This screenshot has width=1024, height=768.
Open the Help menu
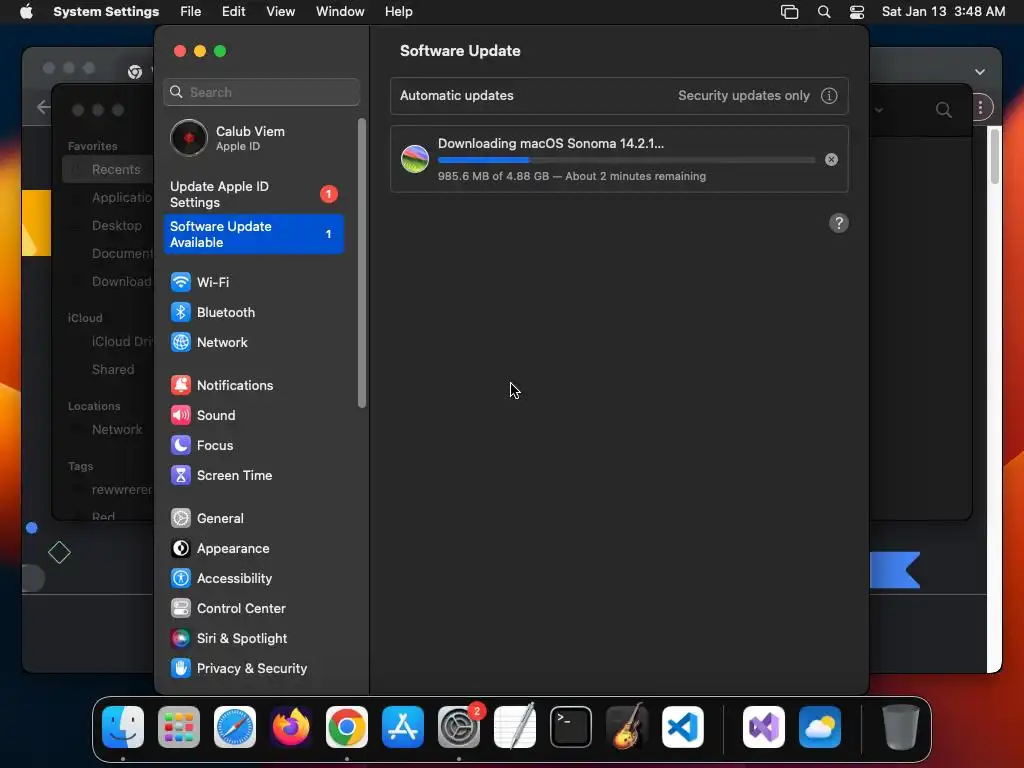398,12
